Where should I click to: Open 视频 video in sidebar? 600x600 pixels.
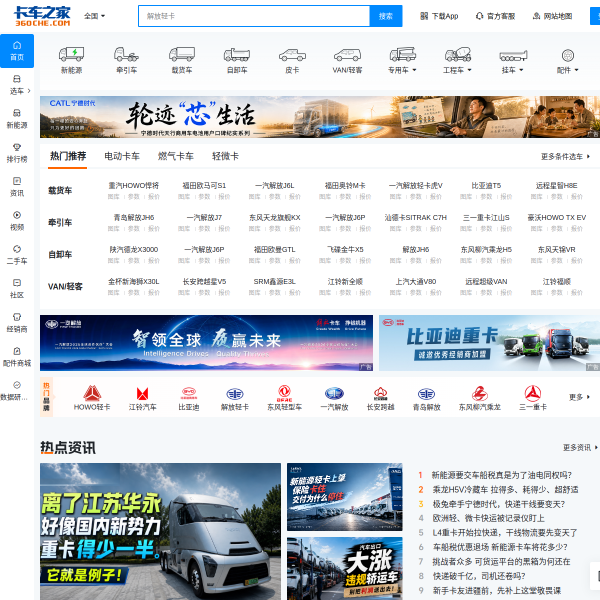[x=17, y=221]
